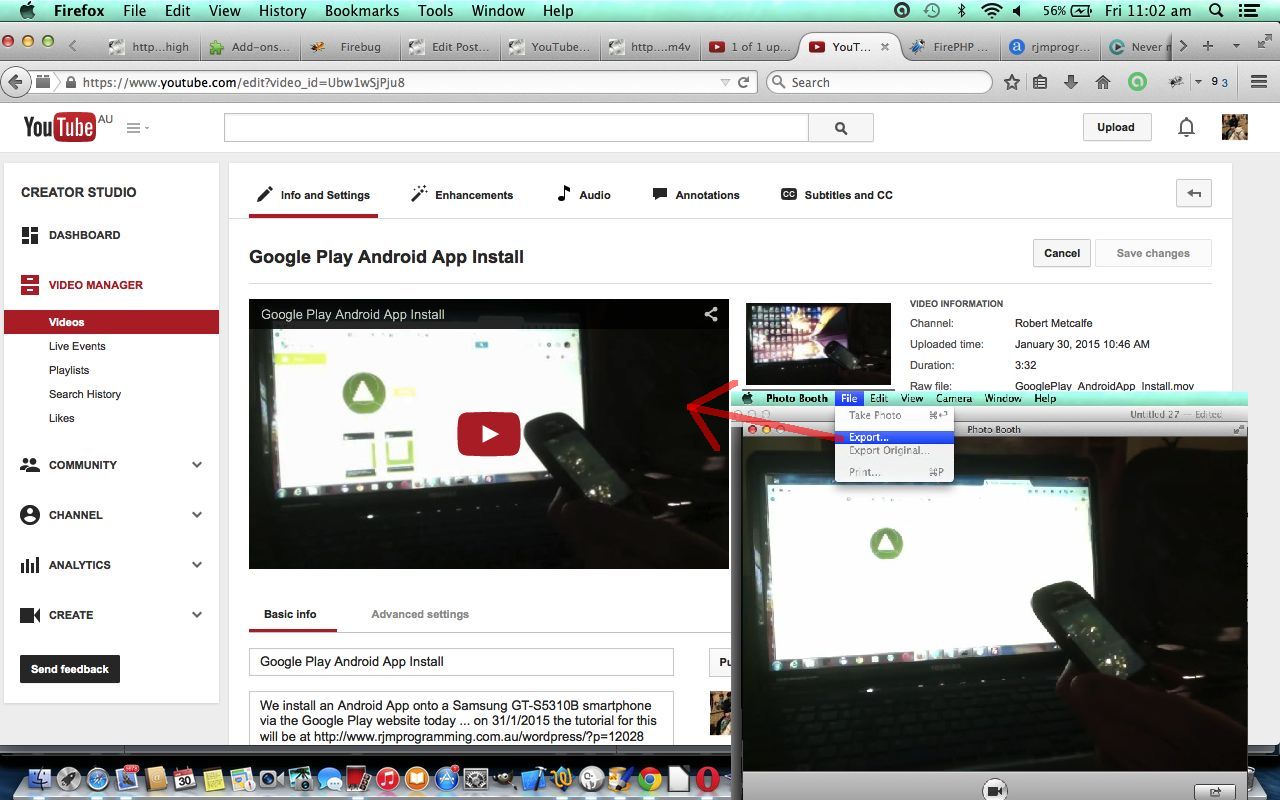Click Firefox back navigation button
The height and width of the screenshot is (800, 1280).
(16, 82)
